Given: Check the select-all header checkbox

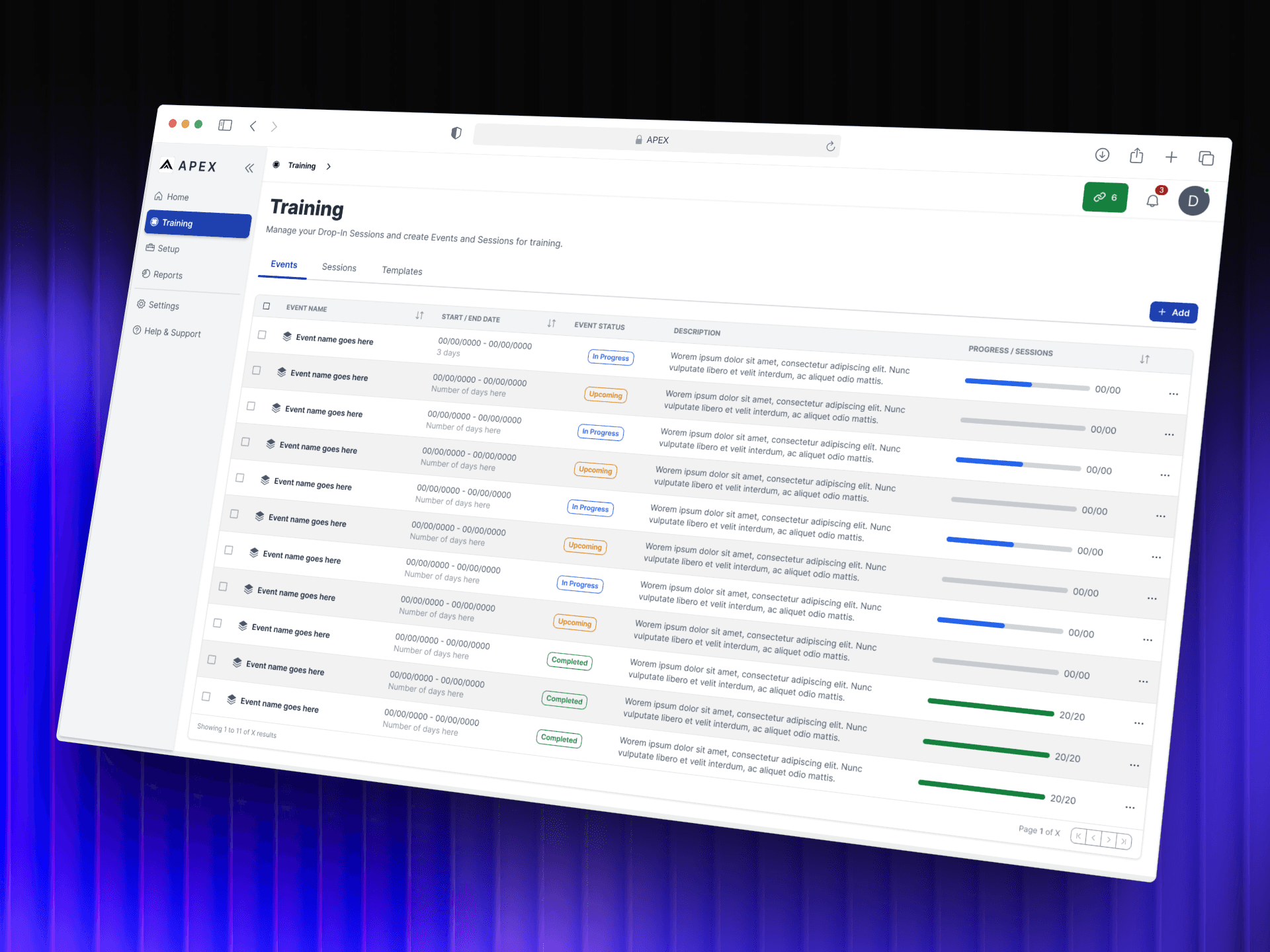Looking at the screenshot, I should (267, 306).
